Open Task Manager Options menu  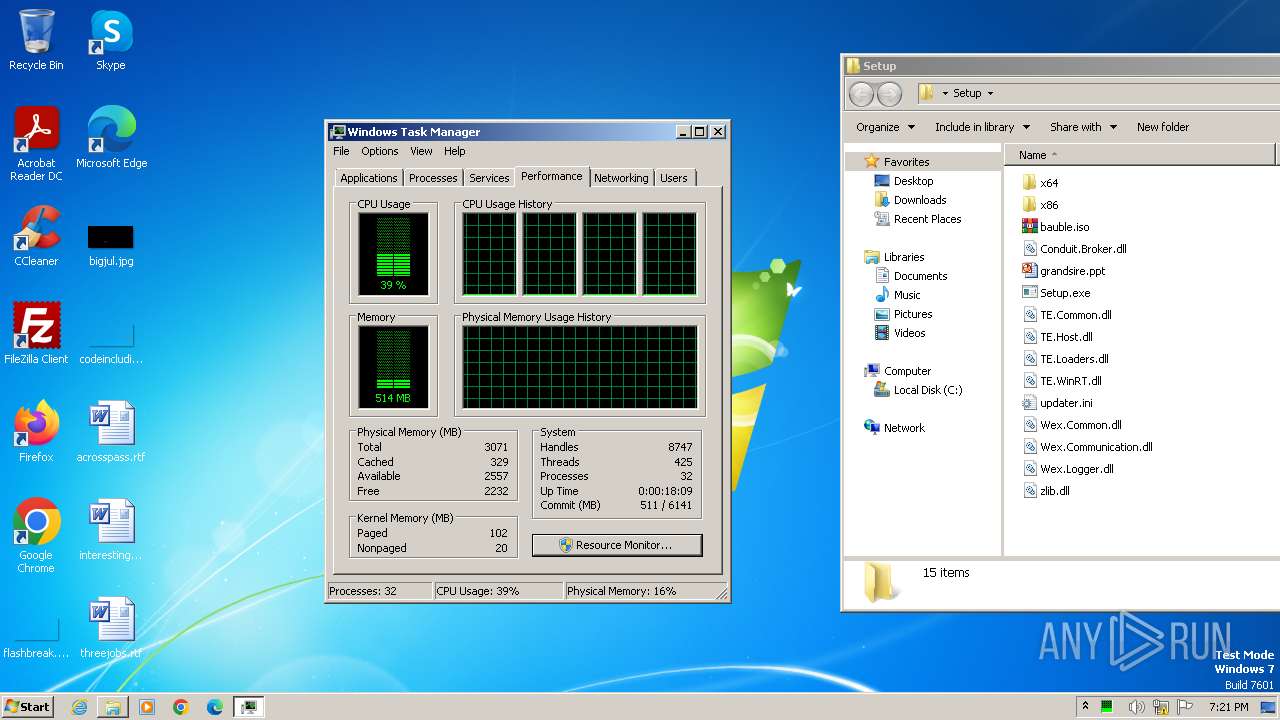(x=380, y=151)
